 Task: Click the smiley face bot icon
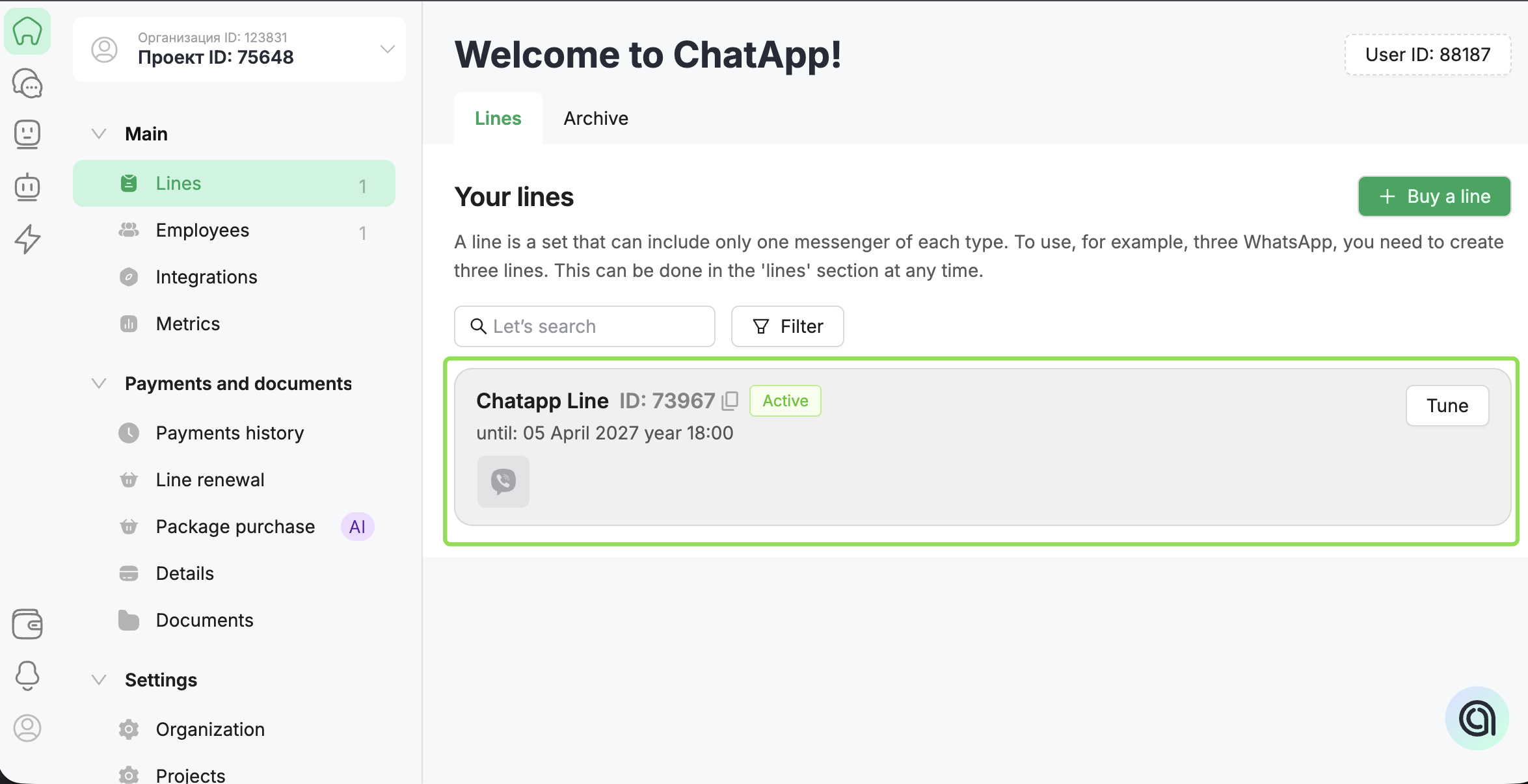[27, 135]
